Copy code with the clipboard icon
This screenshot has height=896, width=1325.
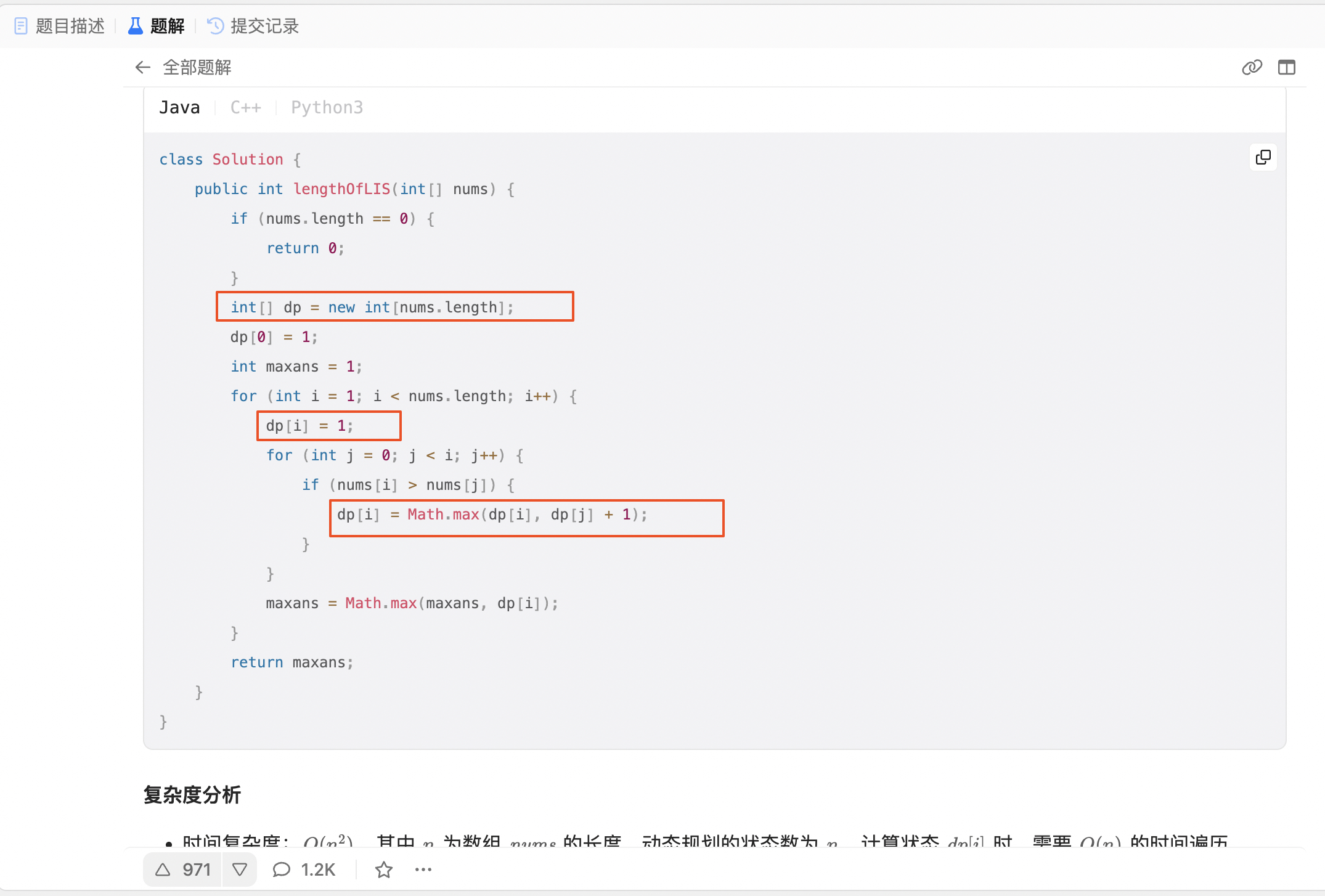pos(1263,158)
